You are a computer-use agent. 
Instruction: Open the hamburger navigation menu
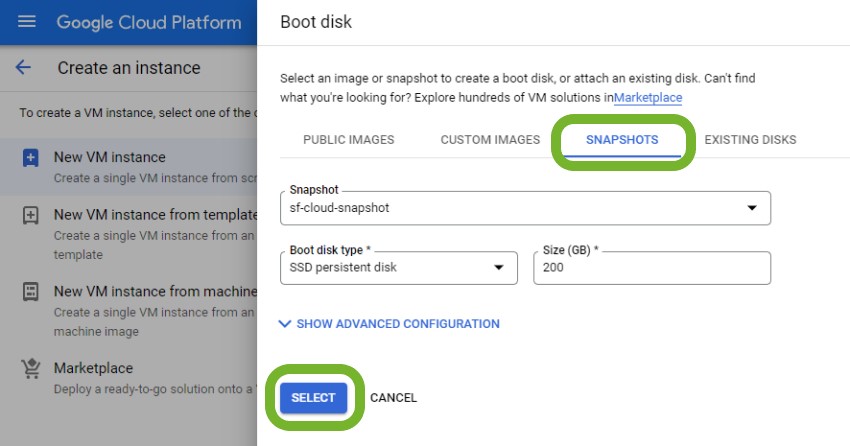(x=27, y=22)
